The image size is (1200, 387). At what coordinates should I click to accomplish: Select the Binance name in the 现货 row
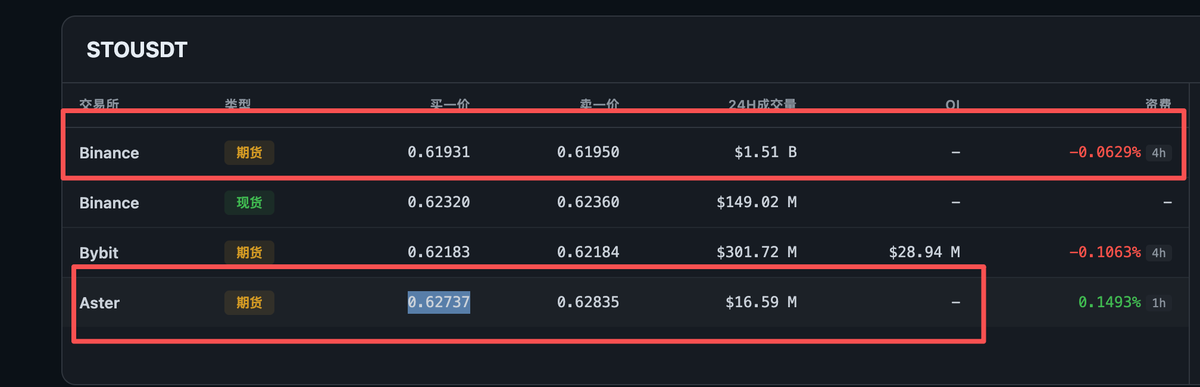tap(109, 203)
